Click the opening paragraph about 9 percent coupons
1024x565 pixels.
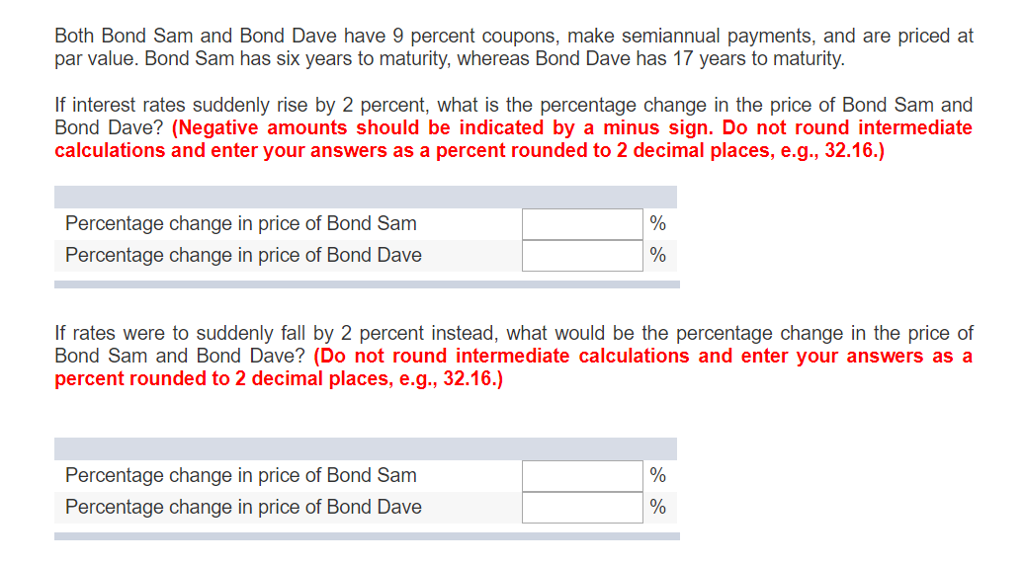click(514, 47)
